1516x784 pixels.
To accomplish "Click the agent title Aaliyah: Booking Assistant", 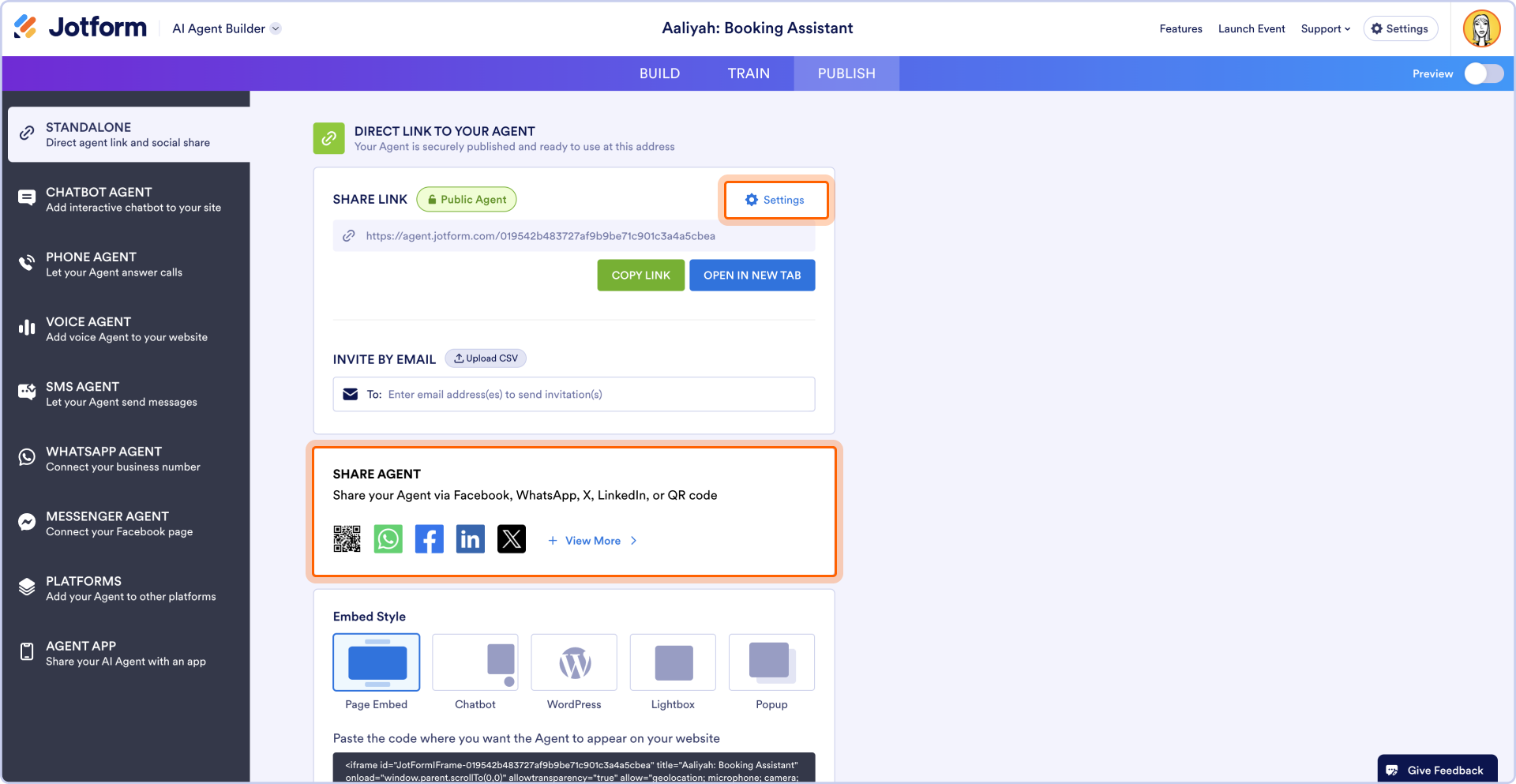I will coord(757,28).
